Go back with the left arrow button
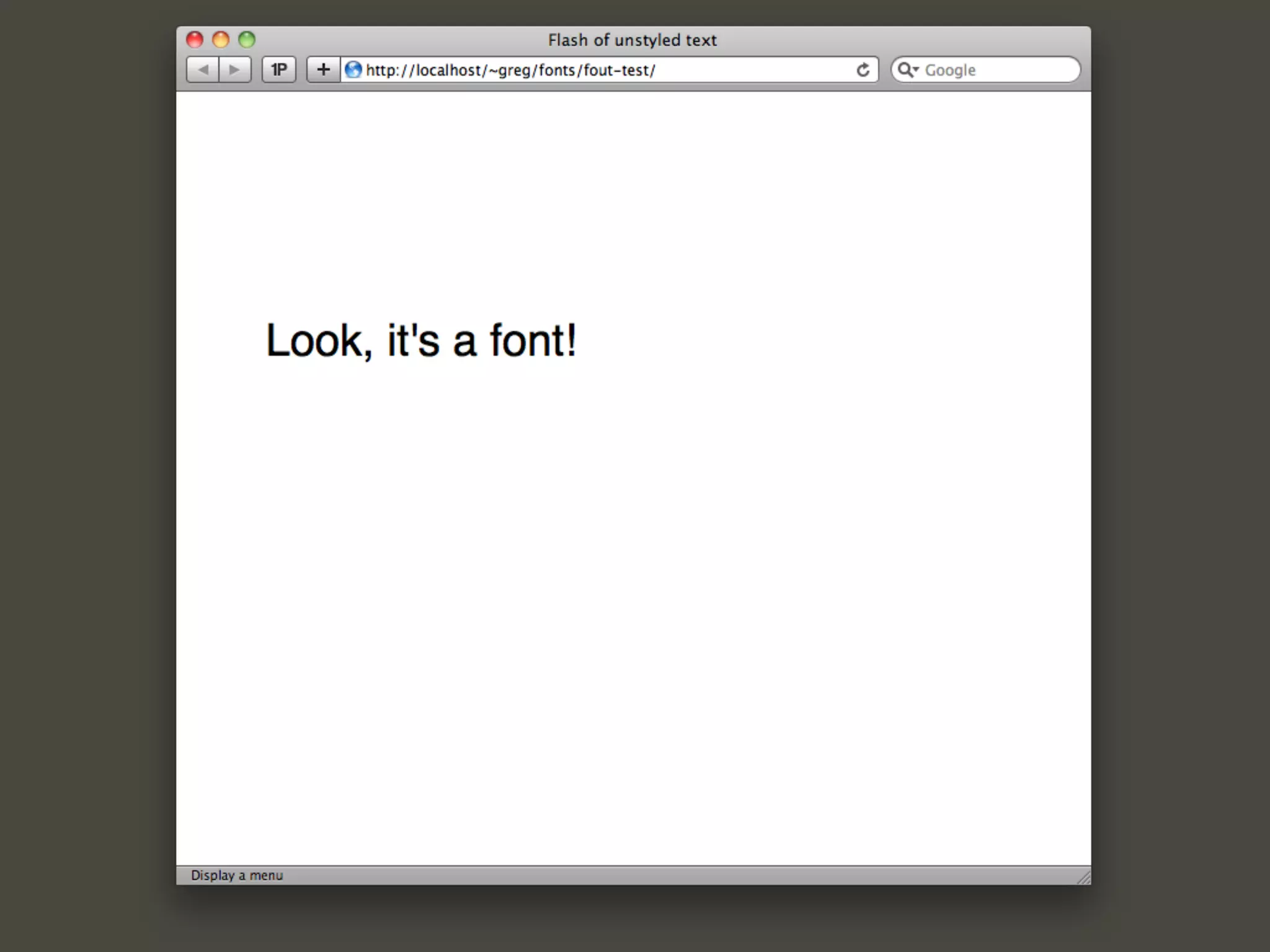1270x952 pixels. pos(203,69)
